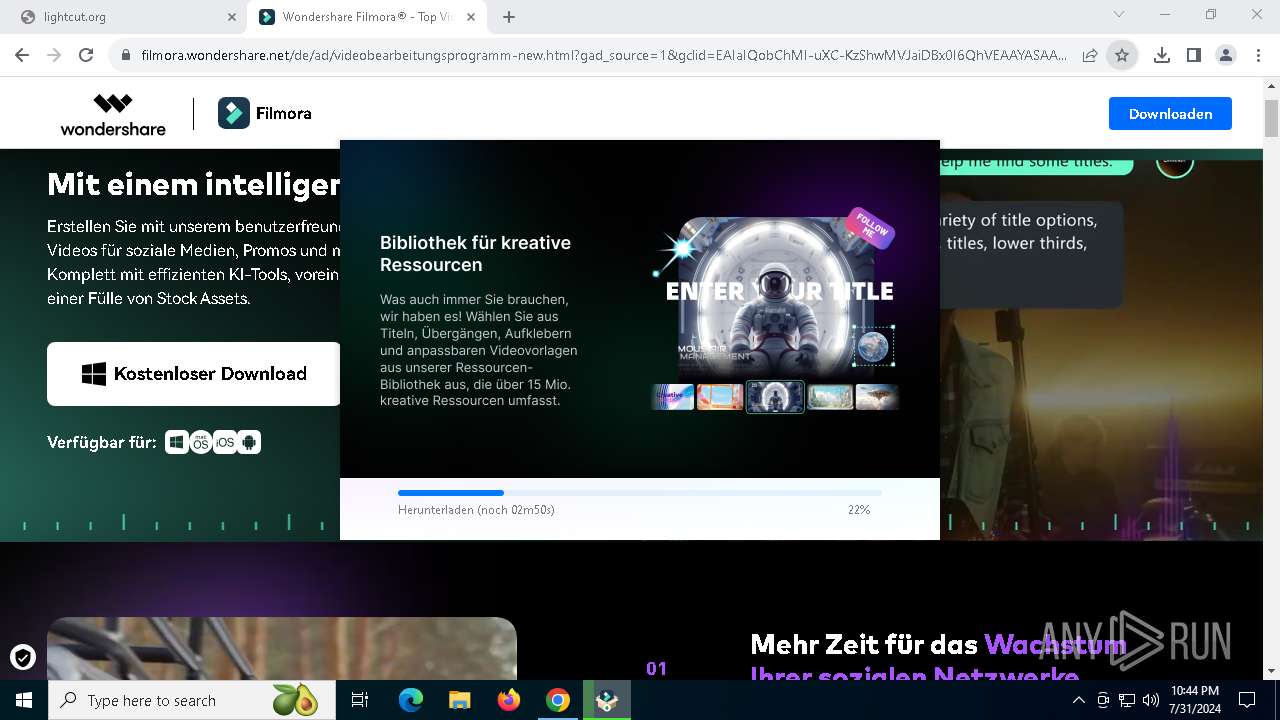Show hidden system tray icons

point(1078,700)
